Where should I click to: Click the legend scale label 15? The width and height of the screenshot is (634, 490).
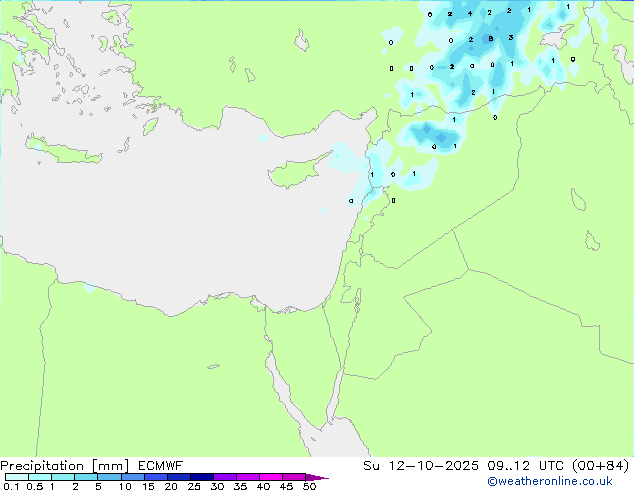pos(148,486)
